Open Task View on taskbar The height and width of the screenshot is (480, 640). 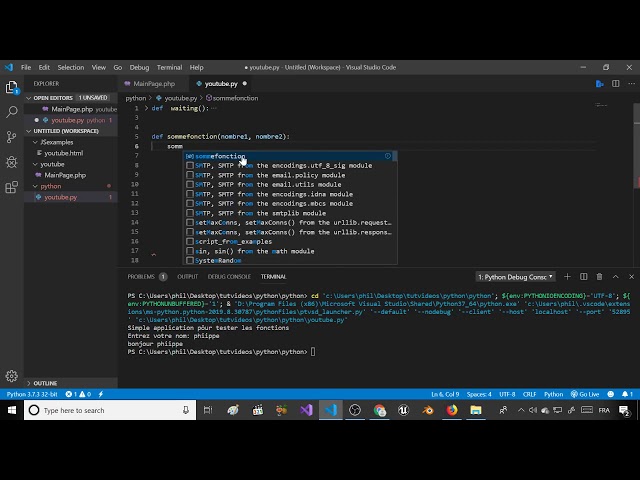click(208, 410)
